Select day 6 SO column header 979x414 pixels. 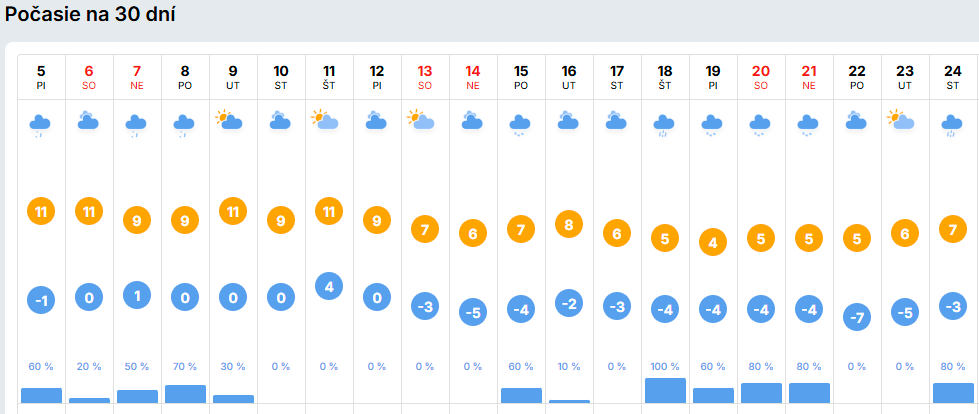tap(89, 77)
